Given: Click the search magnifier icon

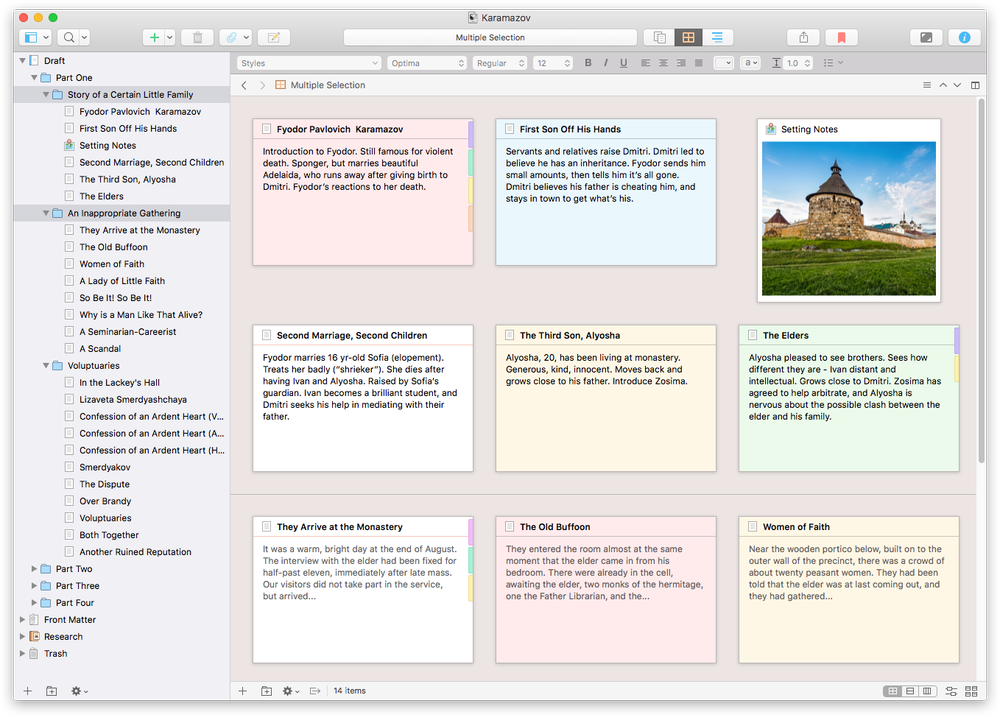Looking at the screenshot, I should 69,38.
